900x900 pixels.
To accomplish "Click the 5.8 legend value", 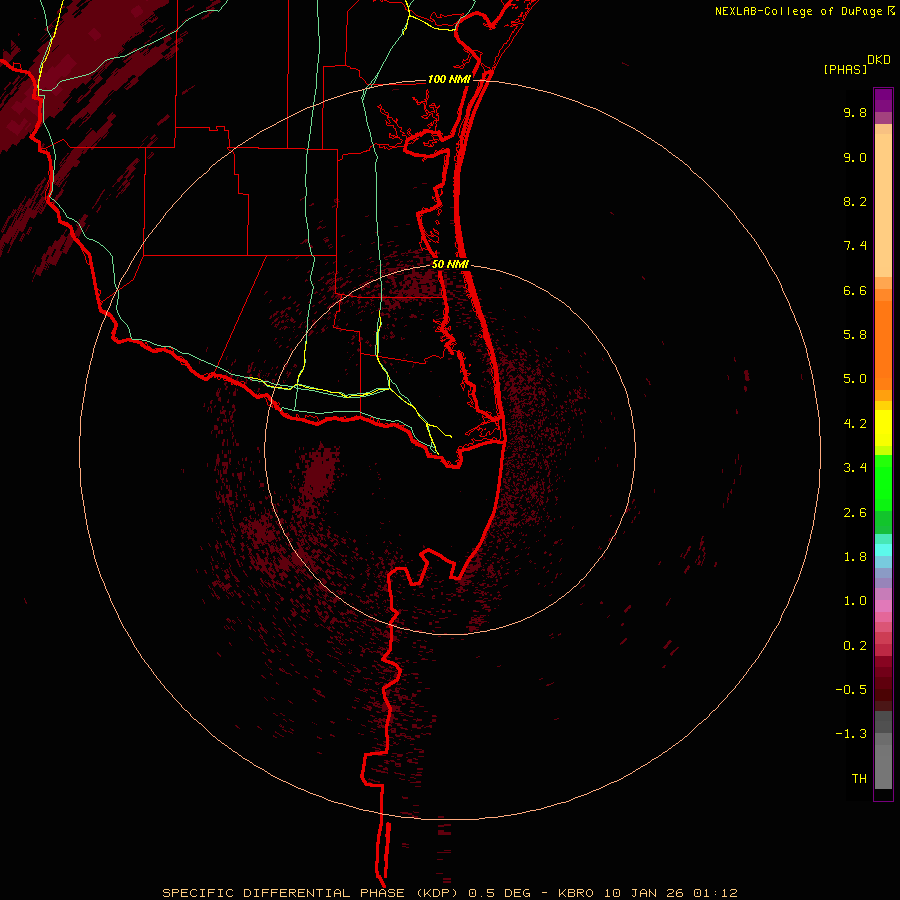I will tap(855, 335).
